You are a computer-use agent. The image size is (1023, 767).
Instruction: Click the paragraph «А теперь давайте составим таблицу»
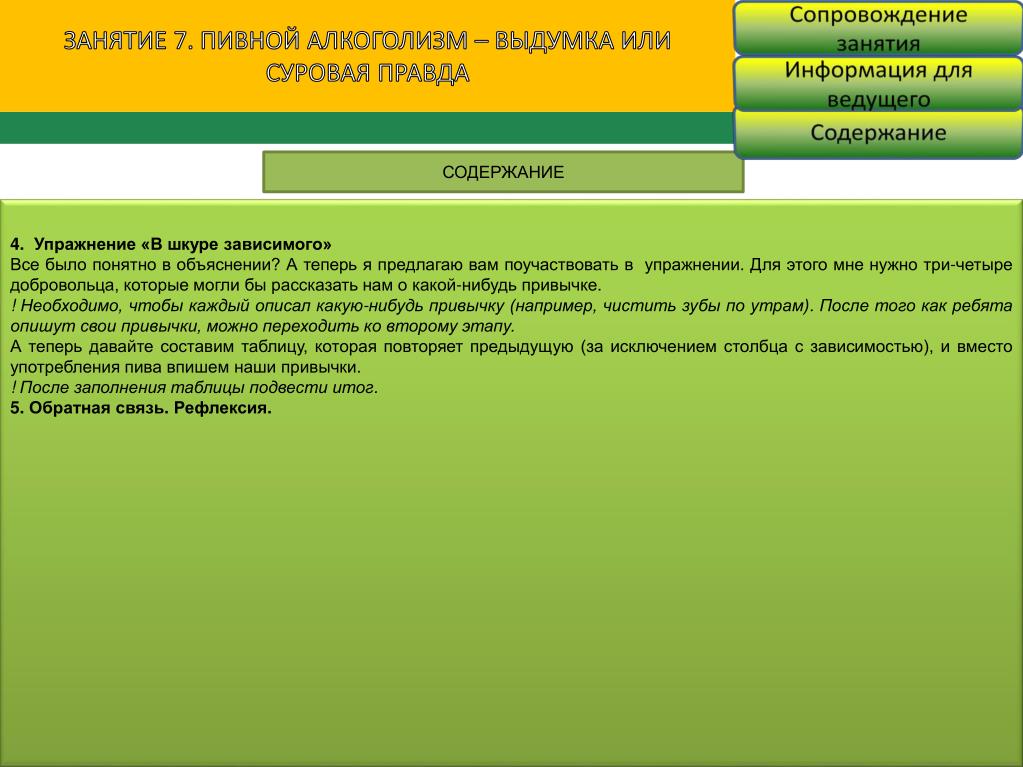pos(512,357)
